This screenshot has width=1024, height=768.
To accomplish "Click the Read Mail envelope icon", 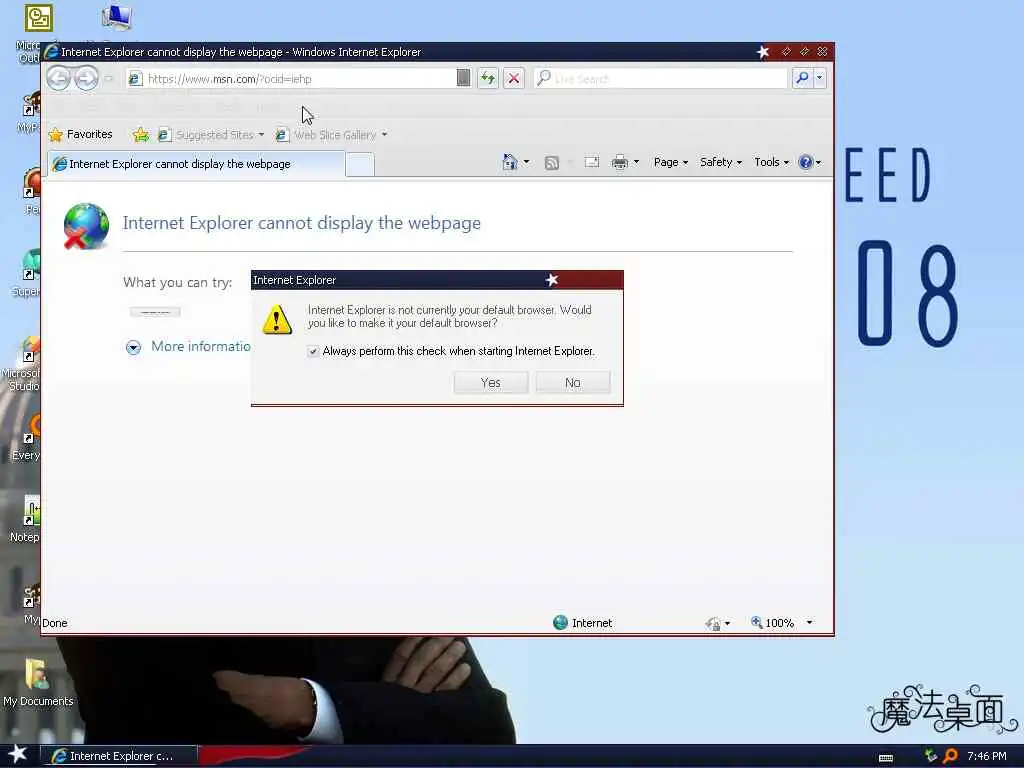I will click(592, 162).
